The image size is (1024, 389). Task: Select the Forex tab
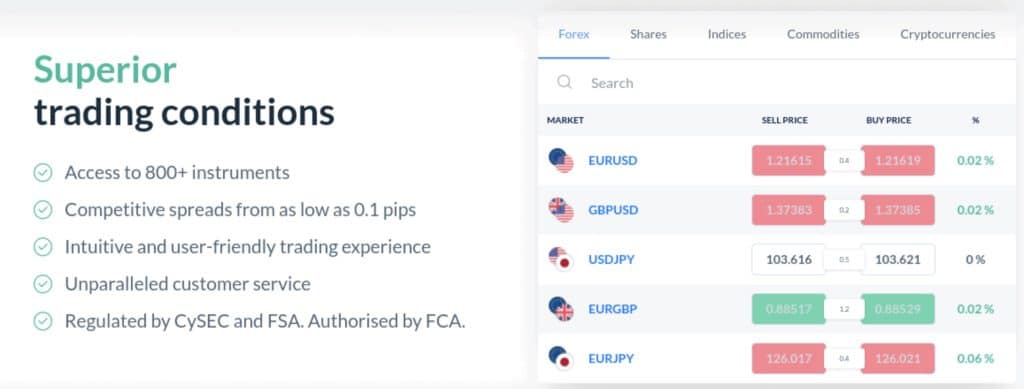574,35
